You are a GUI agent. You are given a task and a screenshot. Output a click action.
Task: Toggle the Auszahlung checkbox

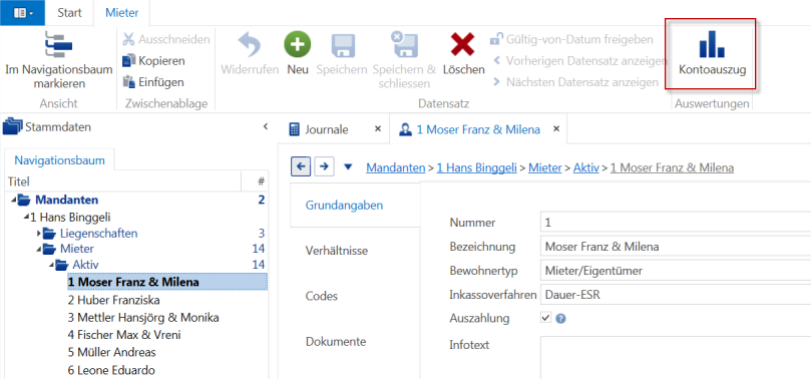click(x=546, y=318)
